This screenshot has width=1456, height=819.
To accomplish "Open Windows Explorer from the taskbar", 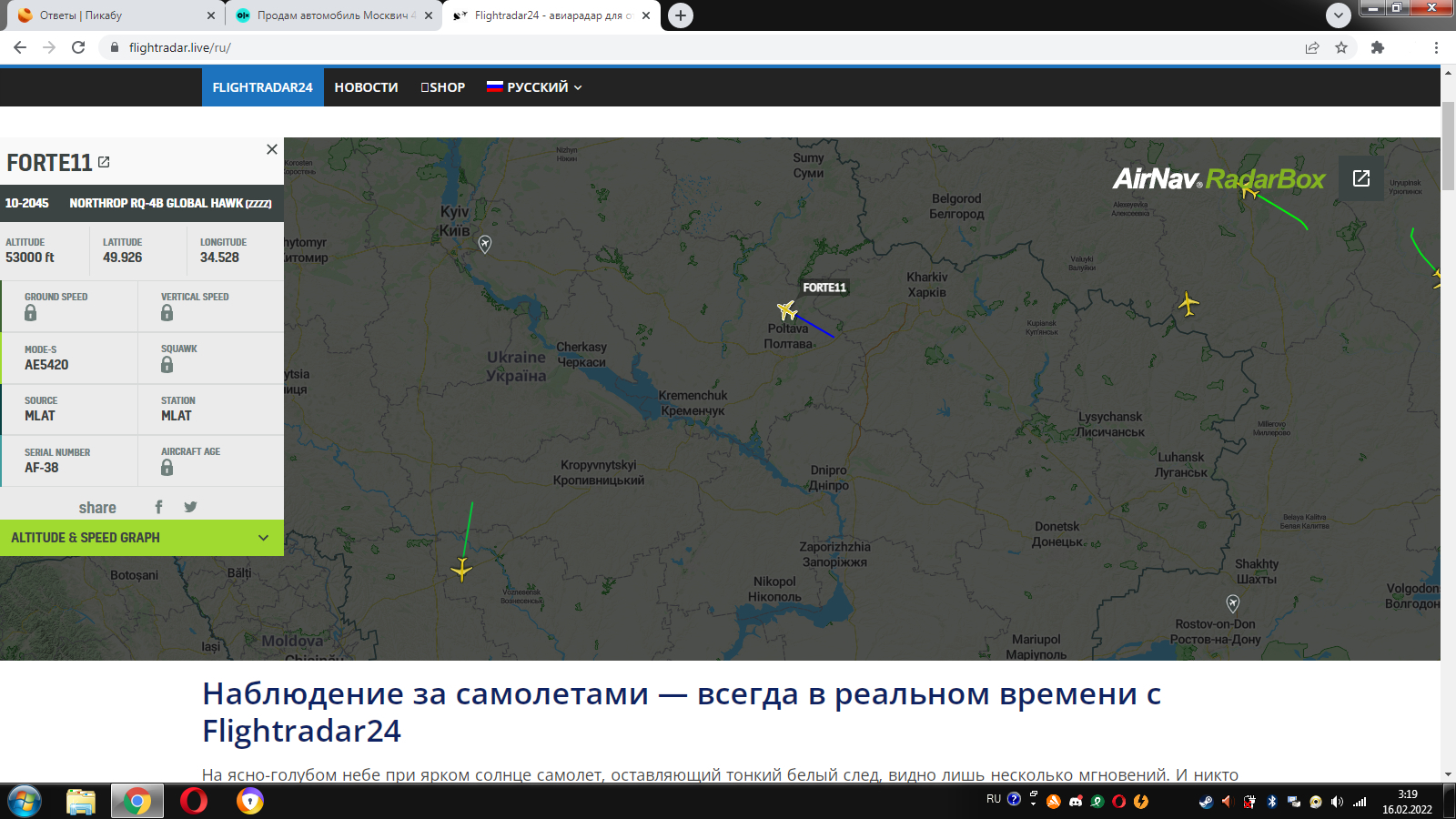I will (x=81, y=801).
